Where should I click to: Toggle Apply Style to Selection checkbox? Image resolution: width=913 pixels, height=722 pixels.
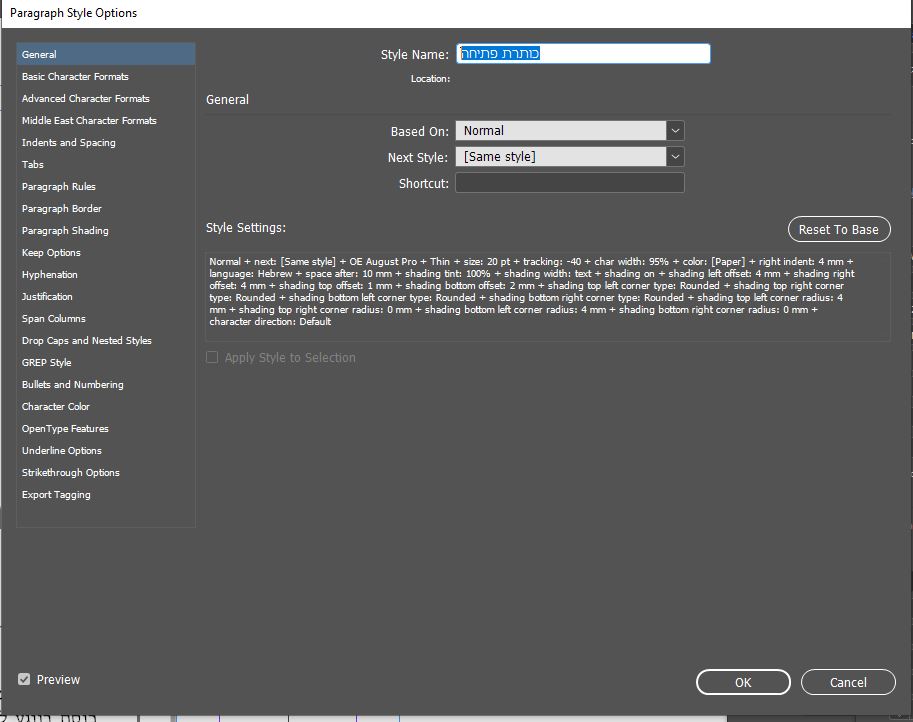click(212, 357)
